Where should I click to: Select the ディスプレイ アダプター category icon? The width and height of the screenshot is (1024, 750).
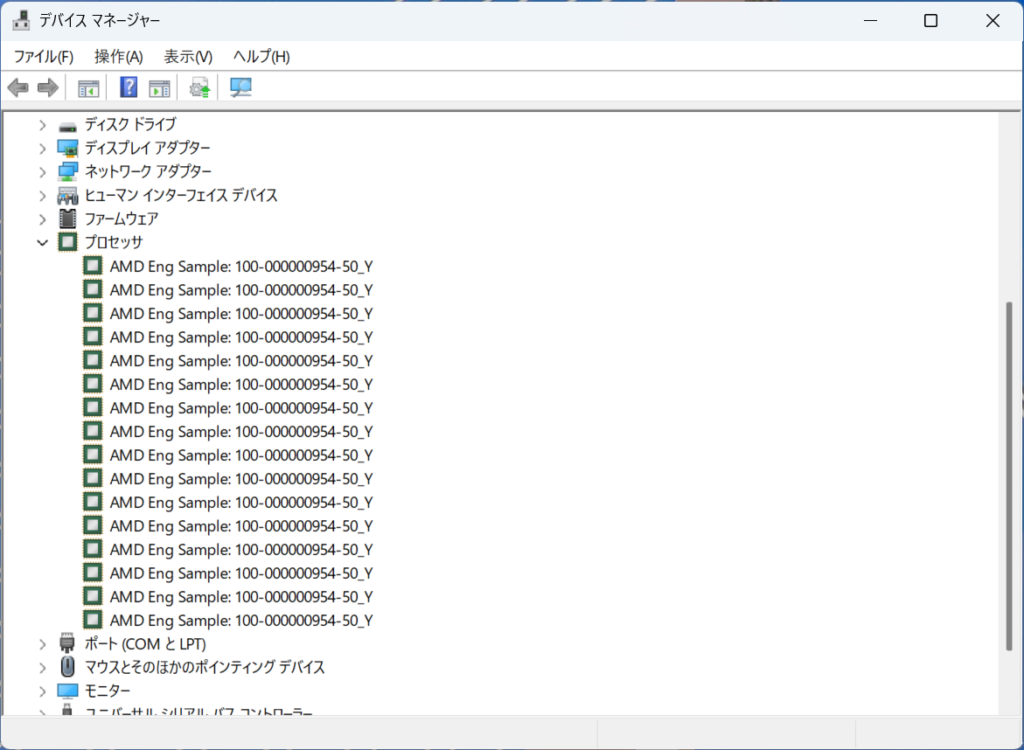[67, 148]
